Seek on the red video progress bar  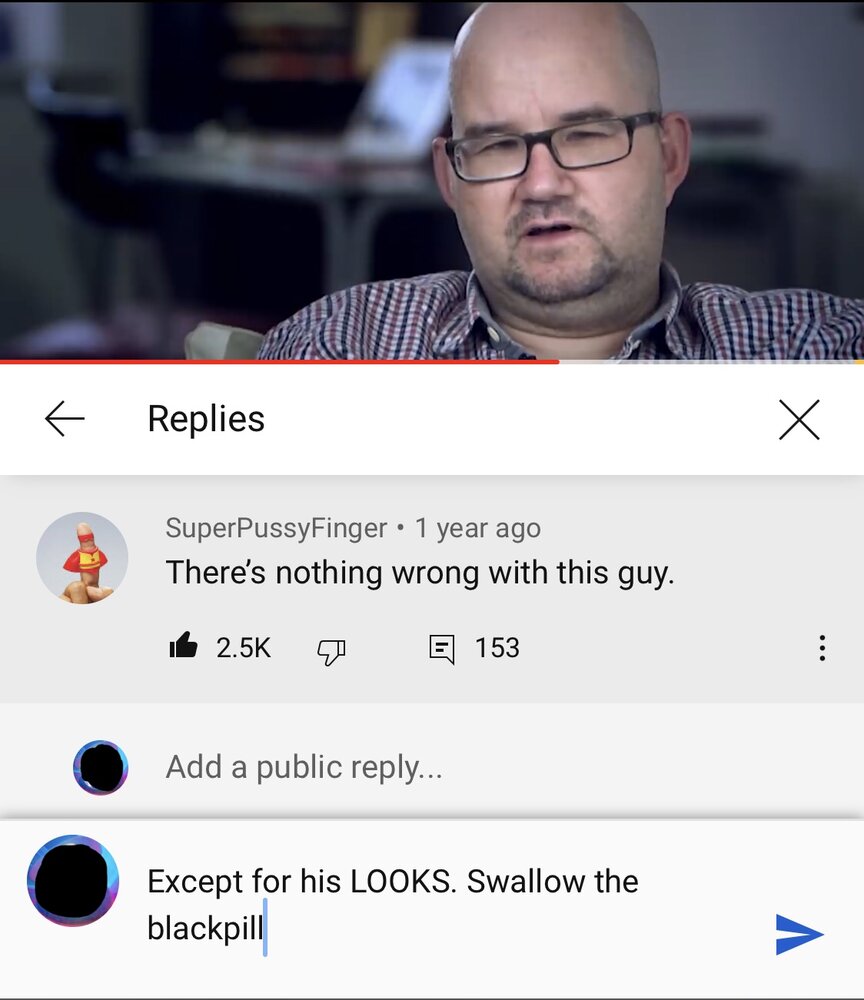[432, 362]
